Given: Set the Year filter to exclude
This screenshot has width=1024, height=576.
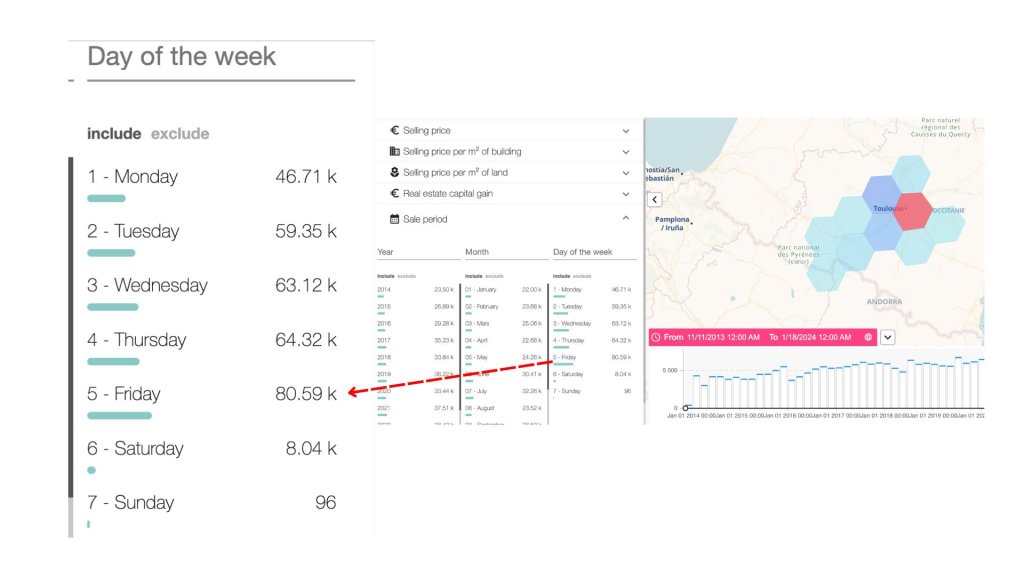Looking at the screenshot, I should click(407, 275).
